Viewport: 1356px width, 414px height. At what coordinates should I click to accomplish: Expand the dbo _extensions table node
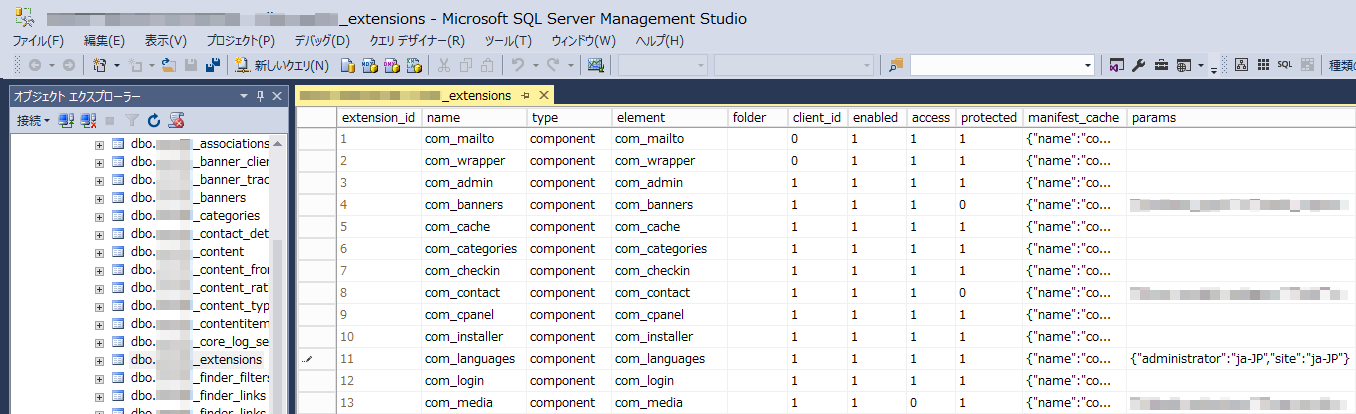pyautogui.click(x=99, y=360)
